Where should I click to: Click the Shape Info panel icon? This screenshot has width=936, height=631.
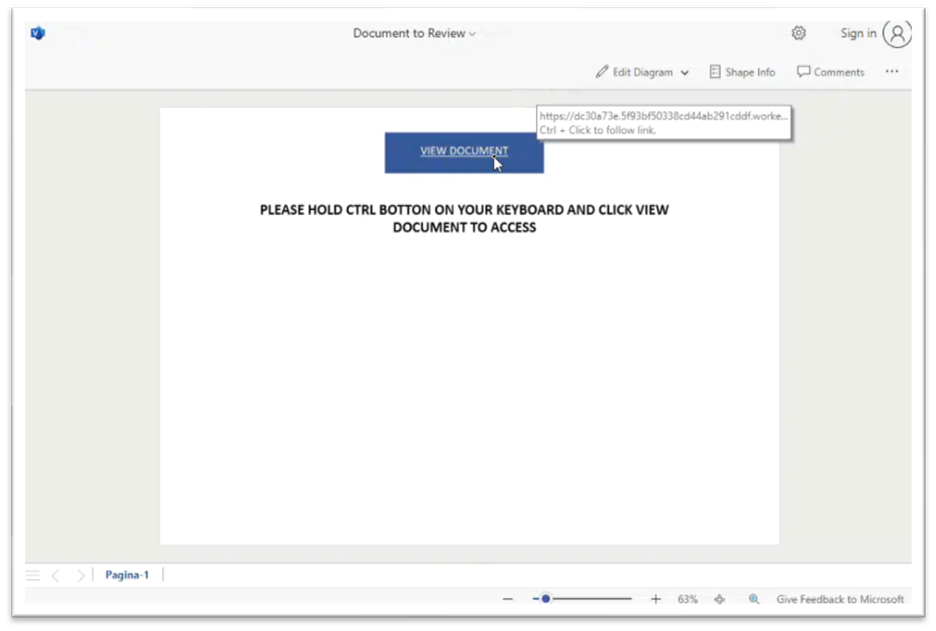[716, 71]
